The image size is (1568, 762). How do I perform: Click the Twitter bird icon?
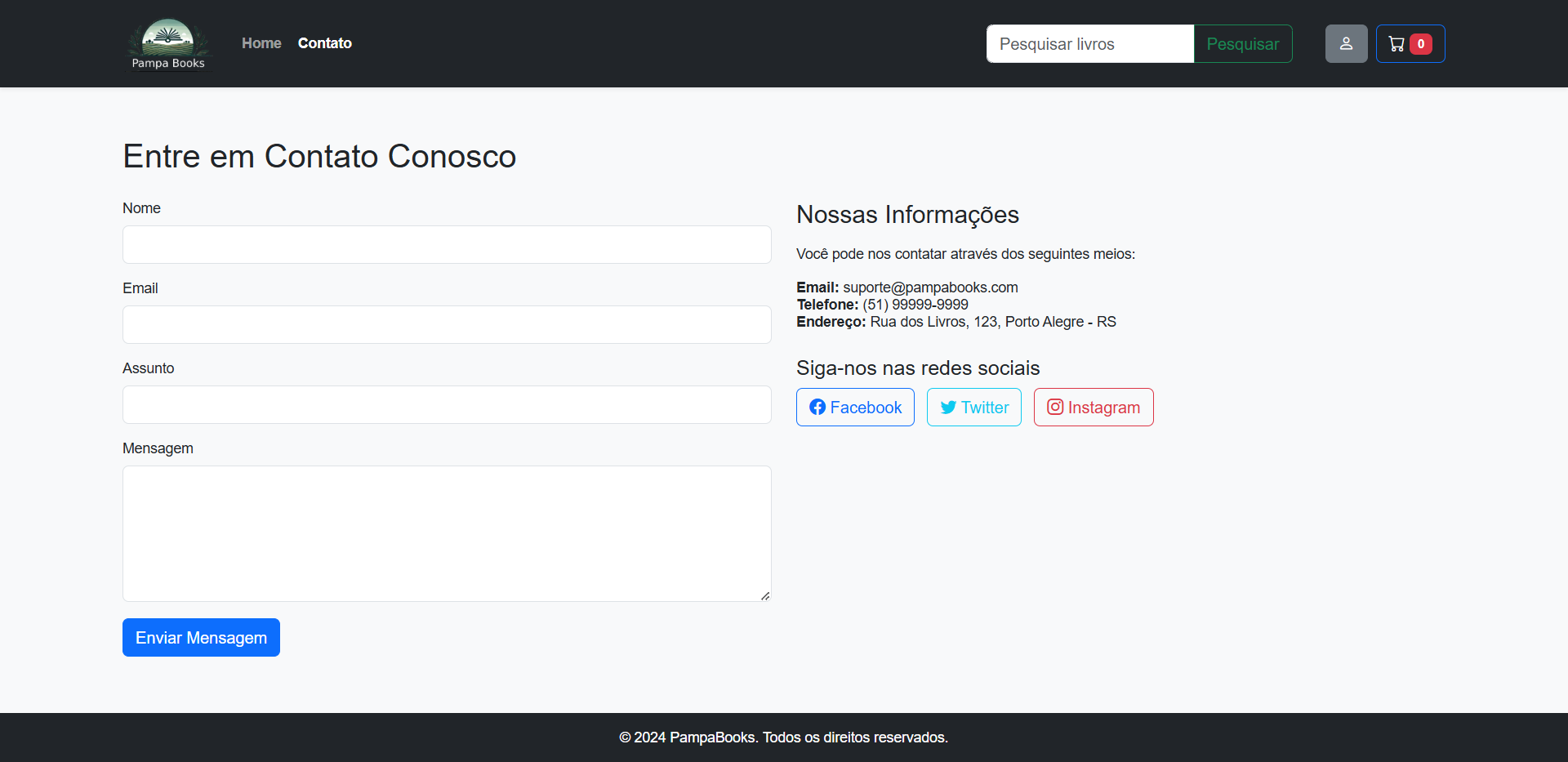[948, 407]
